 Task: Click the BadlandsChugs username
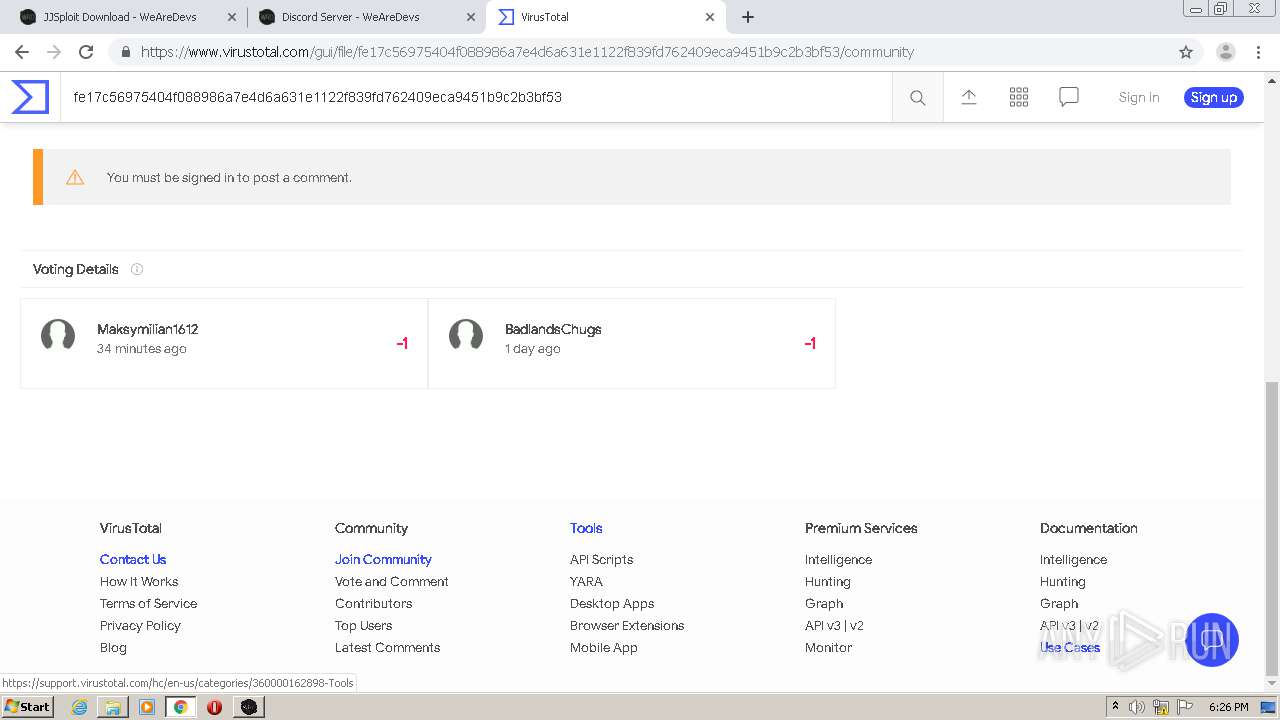[x=553, y=329]
